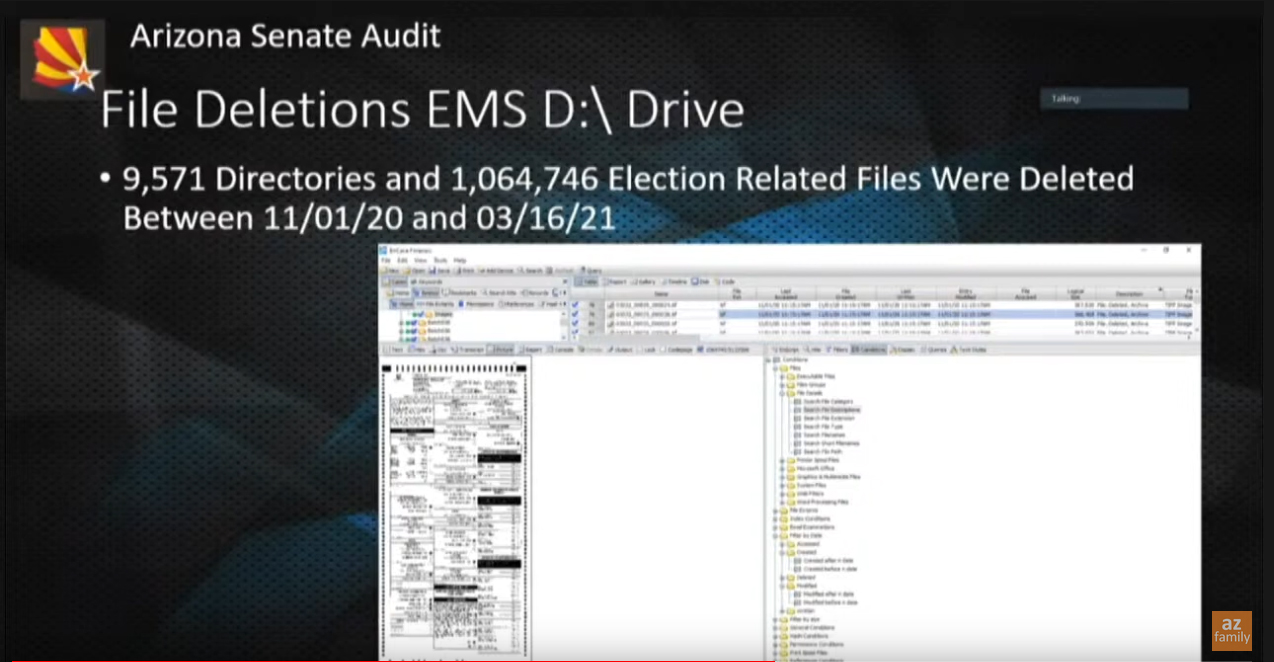Viewport: 1274px width, 662px height.
Task: Open the Edit menu
Action: tap(402, 260)
